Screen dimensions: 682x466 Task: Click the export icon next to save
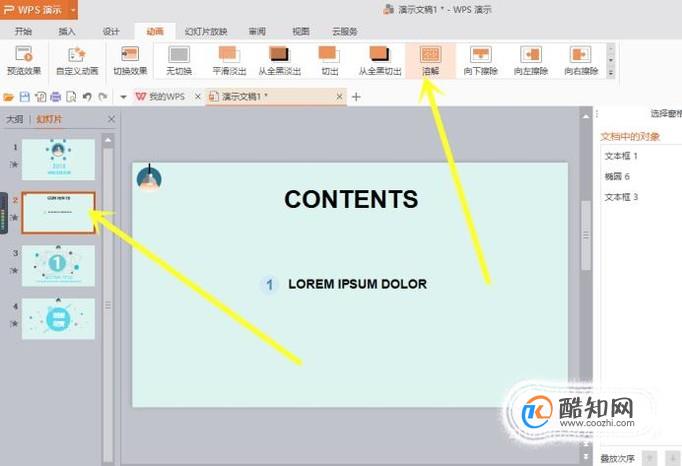(40, 97)
